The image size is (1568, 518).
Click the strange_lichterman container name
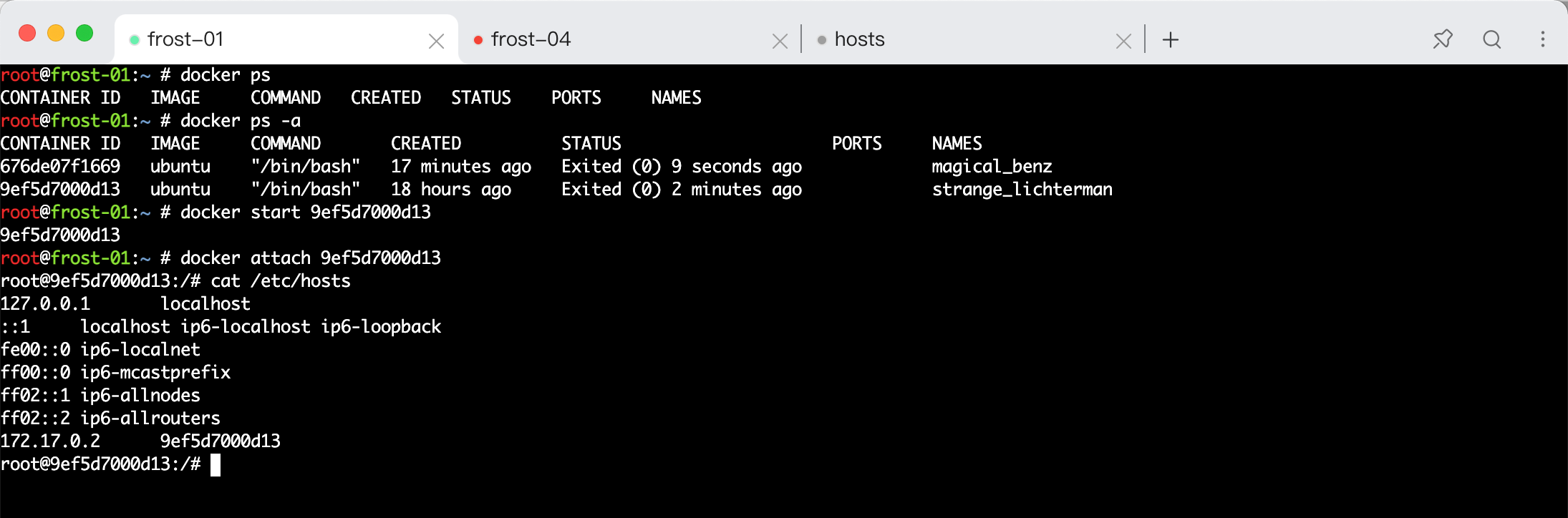coord(1022,190)
